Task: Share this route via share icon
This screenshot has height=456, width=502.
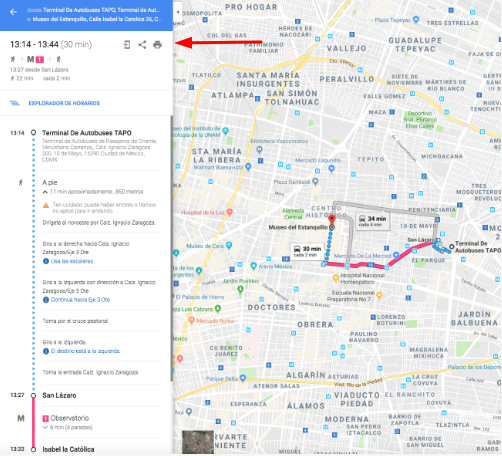Action: tap(142, 45)
